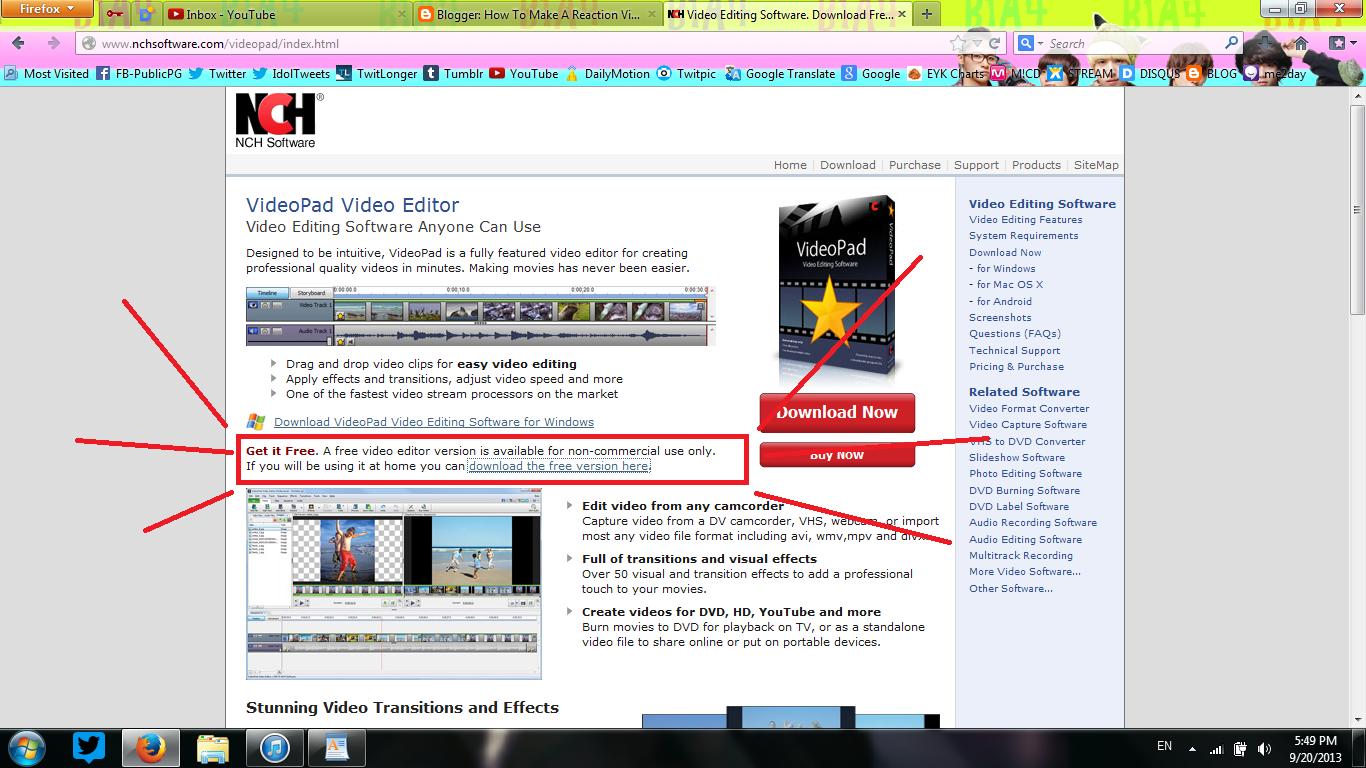This screenshot has height=768, width=1366.
Task: Go back with the back arrow
Action: click(x=20, y=43)
